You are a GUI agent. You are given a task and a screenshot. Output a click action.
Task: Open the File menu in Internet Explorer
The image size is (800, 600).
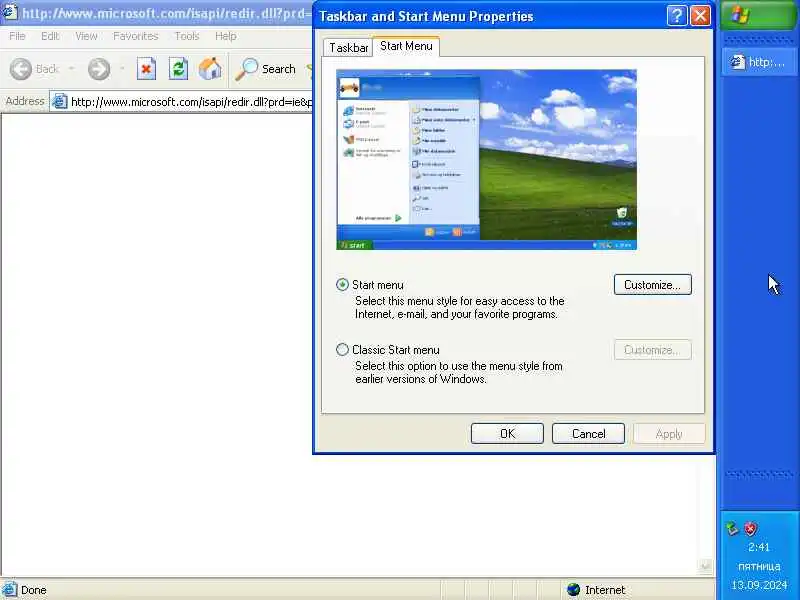coord(17,36)
